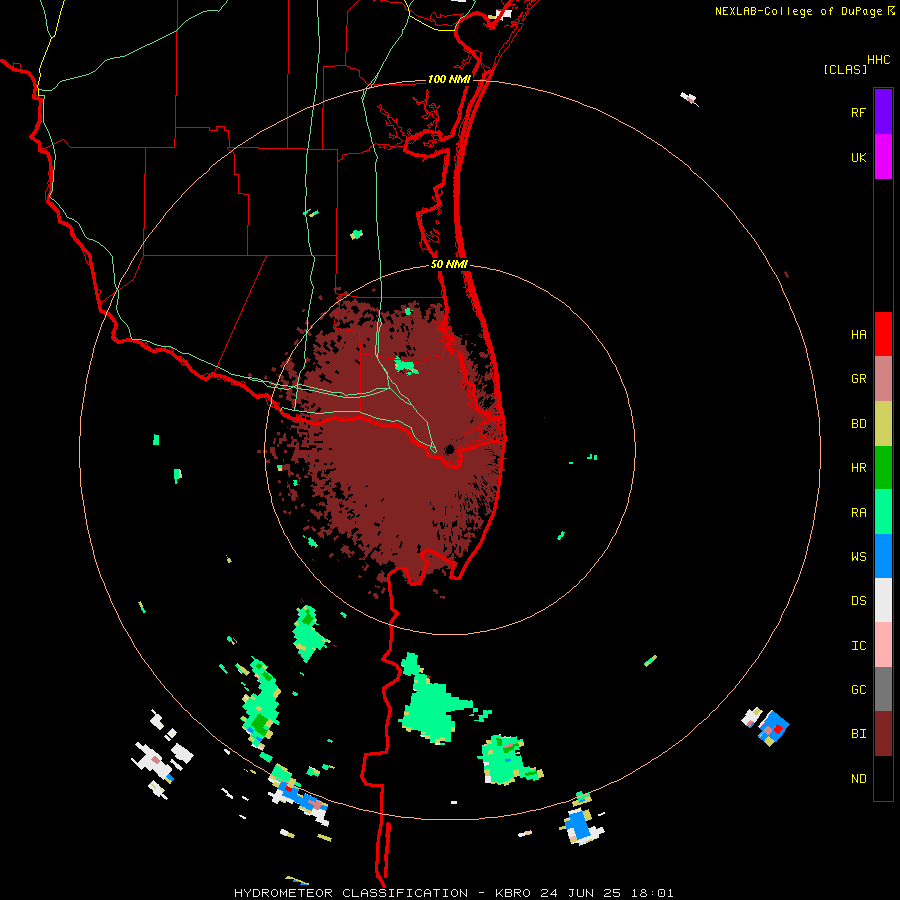Select the 'GR' legend label
900x900 pixels.
point(858,379)
